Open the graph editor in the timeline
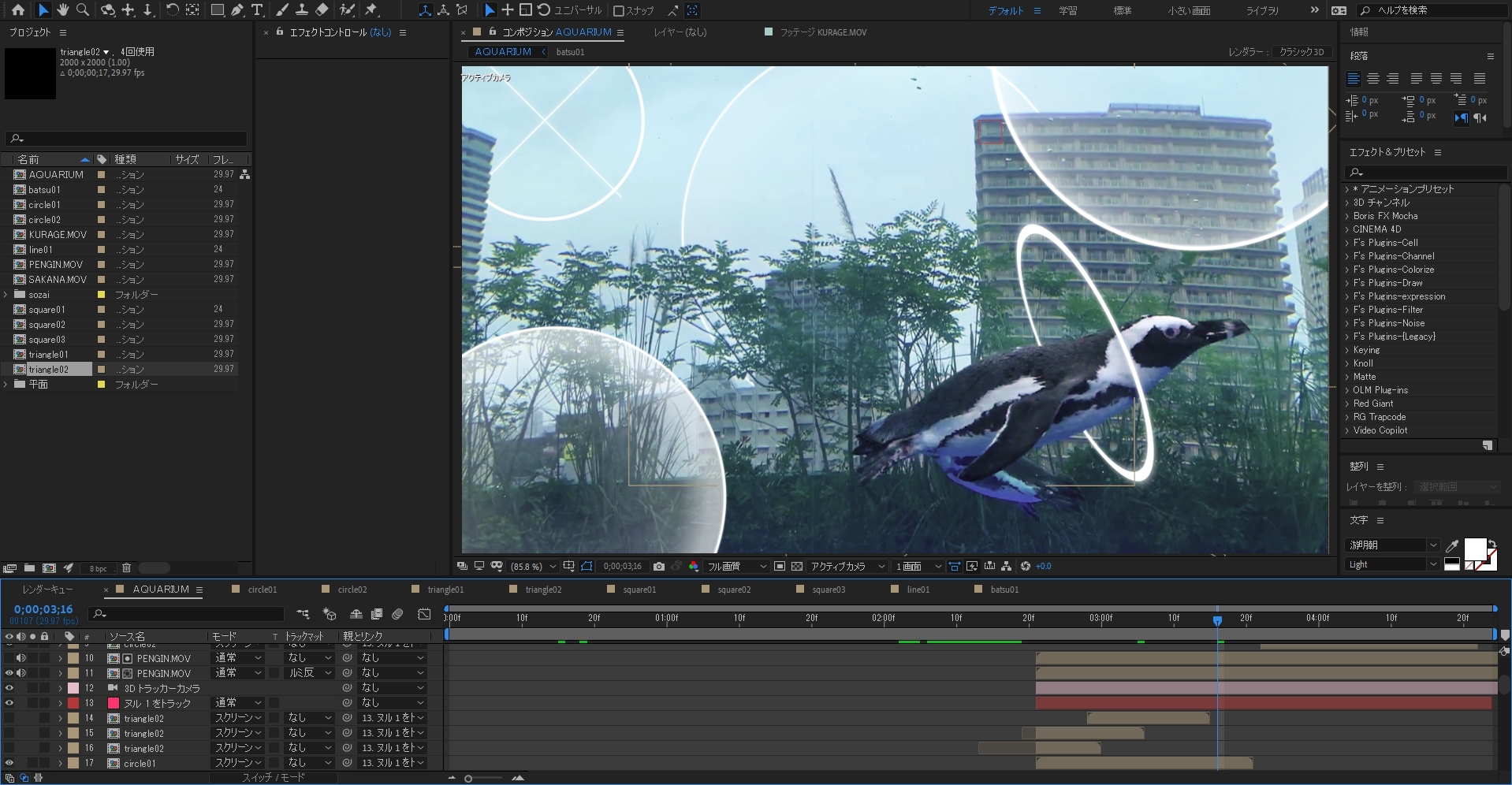 pos(424,614)
